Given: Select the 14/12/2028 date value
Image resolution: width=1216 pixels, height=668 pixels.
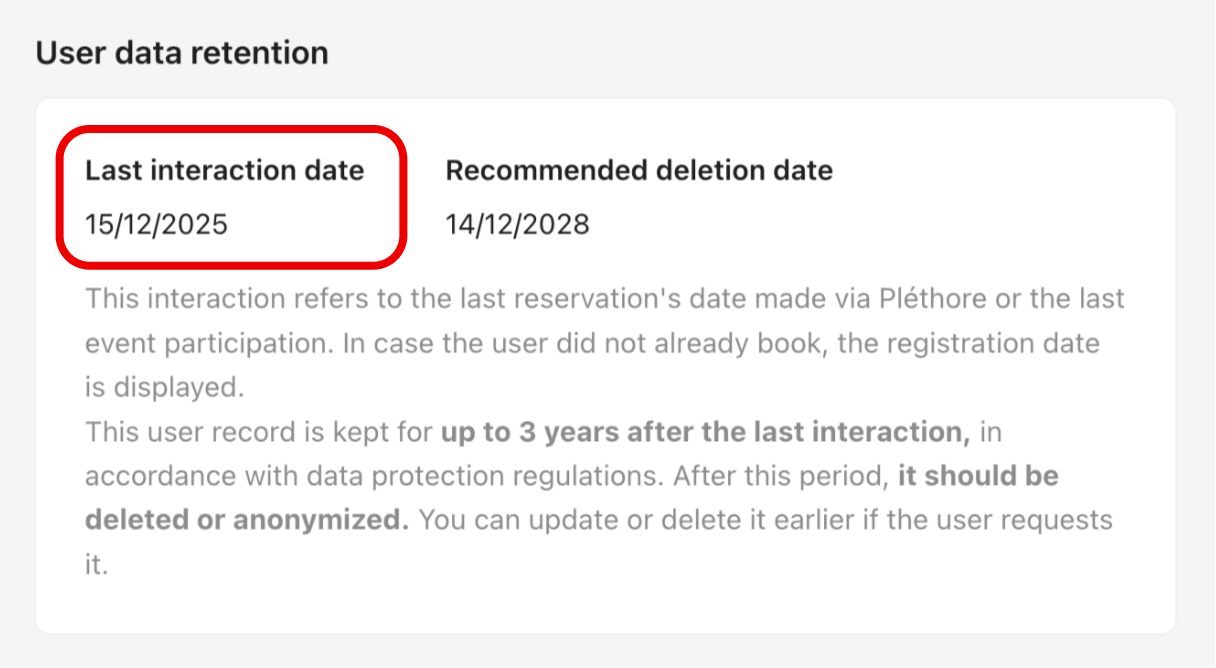Looking at the screenshot, I should click(x=517, y=224).
